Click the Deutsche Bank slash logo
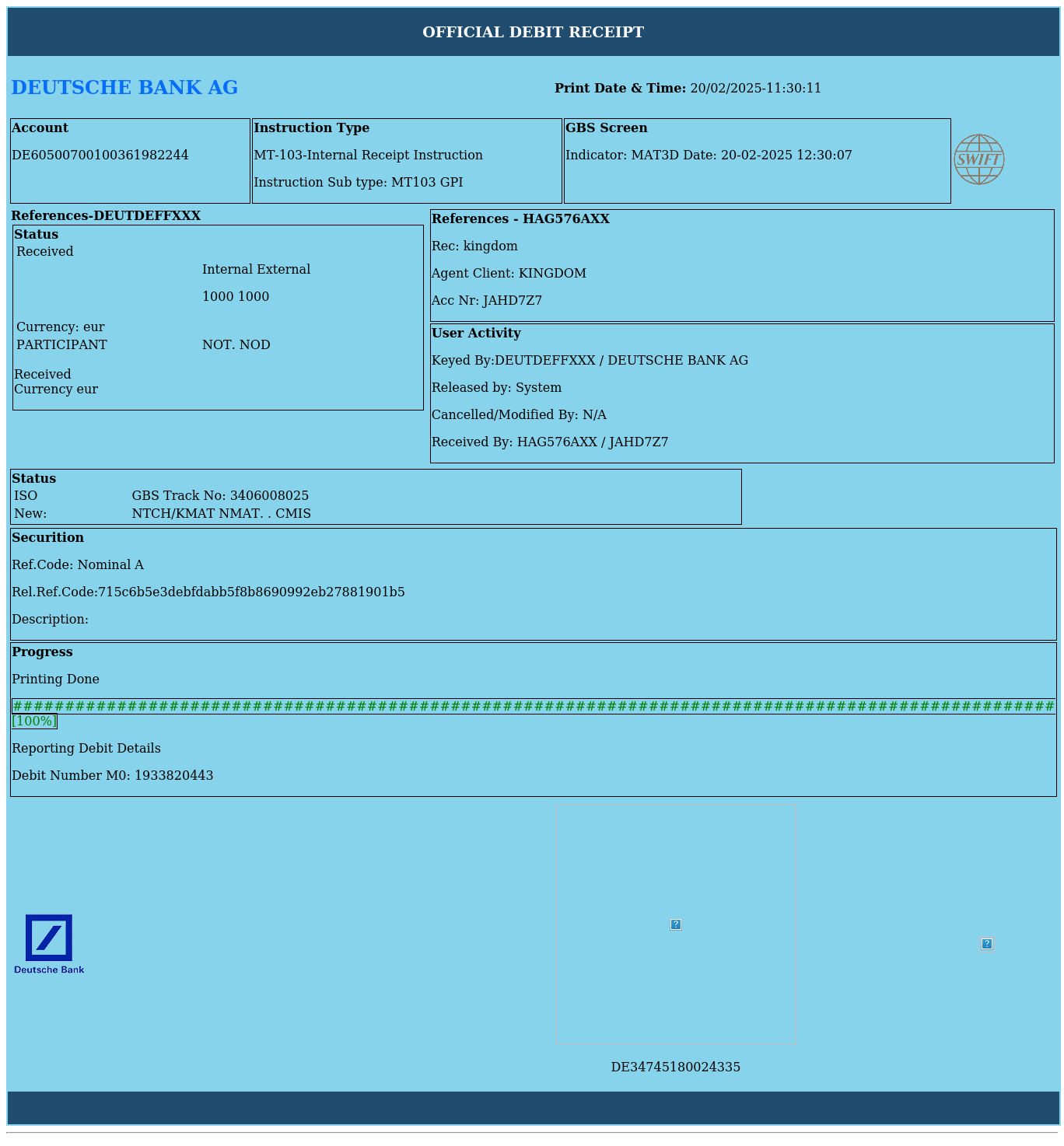 click(49, 938)
